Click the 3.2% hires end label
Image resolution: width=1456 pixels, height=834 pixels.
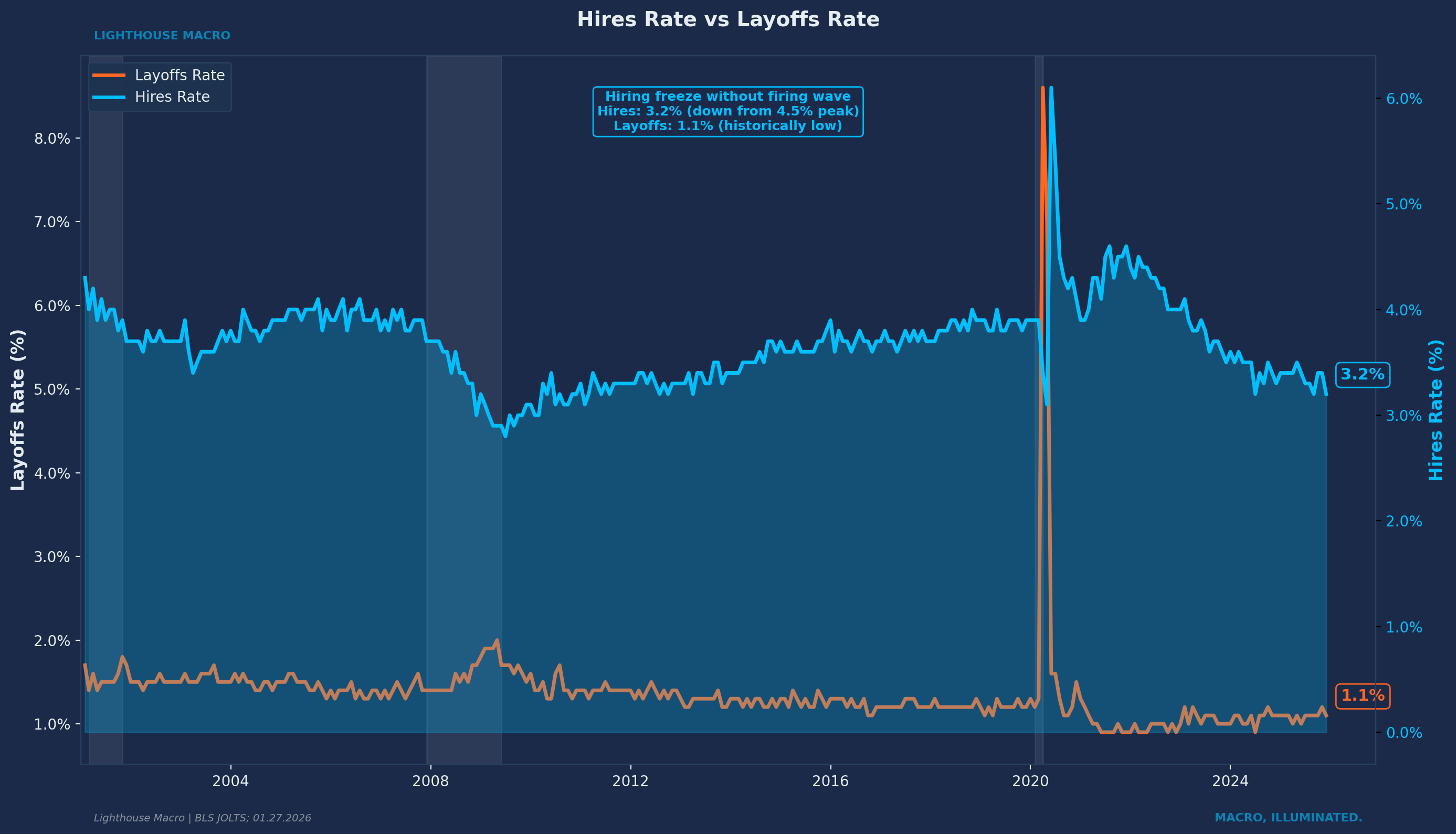click(1362, 375)
